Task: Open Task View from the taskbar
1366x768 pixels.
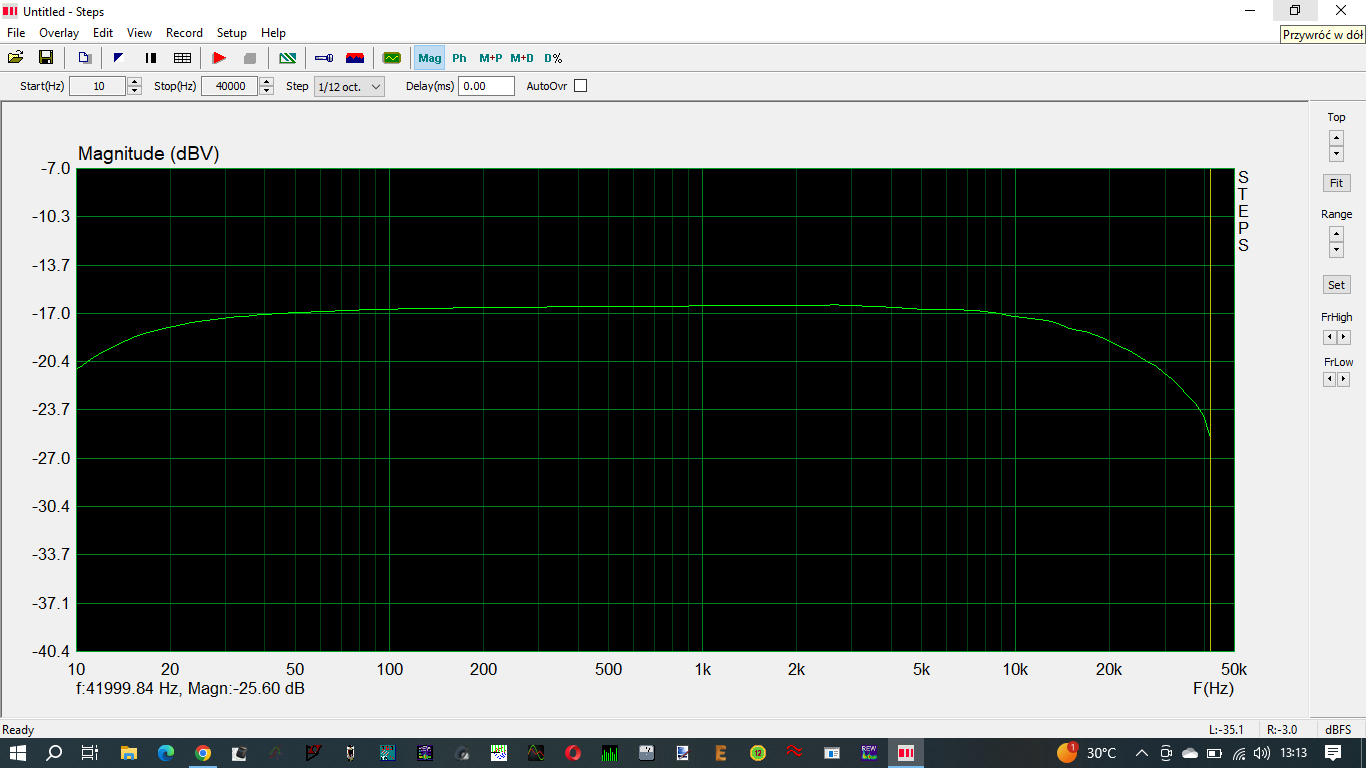Action: 89,752
